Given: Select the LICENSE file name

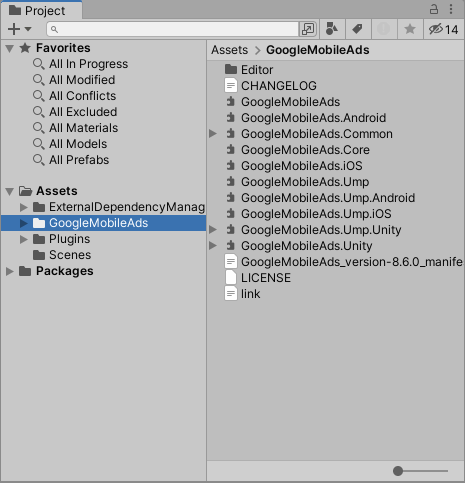Looking at the screenshot, I should coord(266,278).
